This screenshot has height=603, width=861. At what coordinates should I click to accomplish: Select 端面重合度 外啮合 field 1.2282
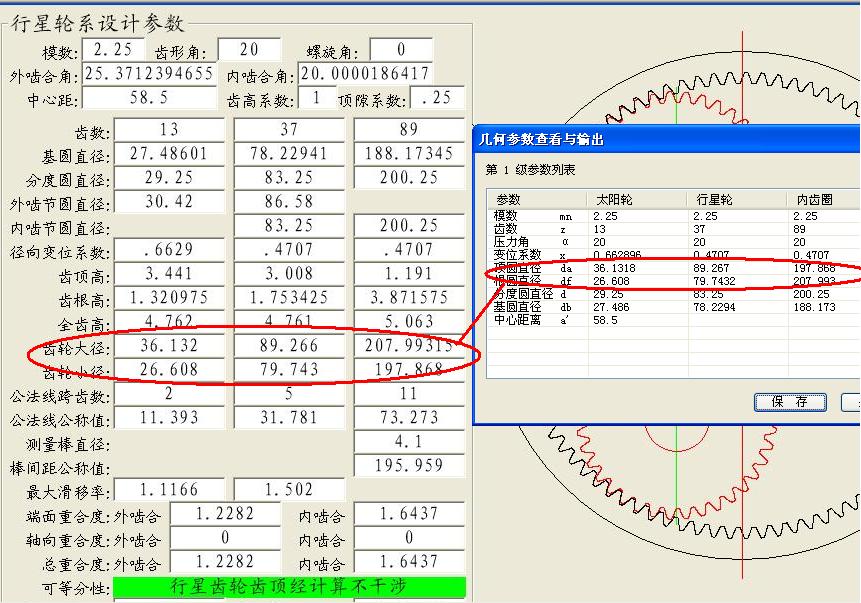225,514
